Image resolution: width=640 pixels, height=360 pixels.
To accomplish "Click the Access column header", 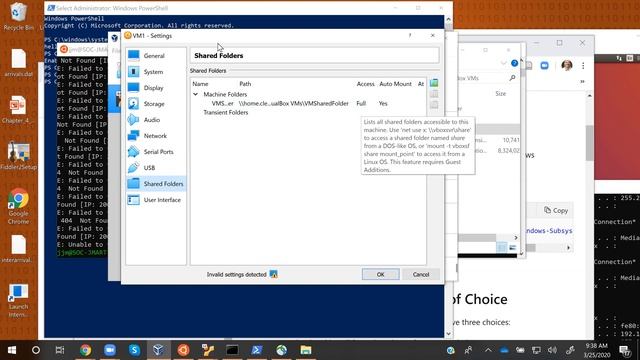I will click(365, 84).
